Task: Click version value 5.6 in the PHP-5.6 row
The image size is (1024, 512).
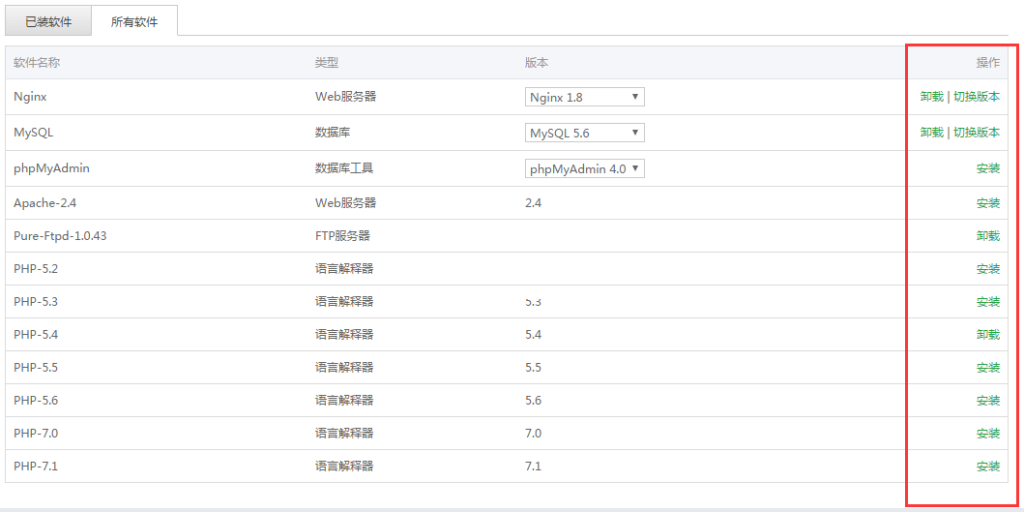Action: click(533, 400)
